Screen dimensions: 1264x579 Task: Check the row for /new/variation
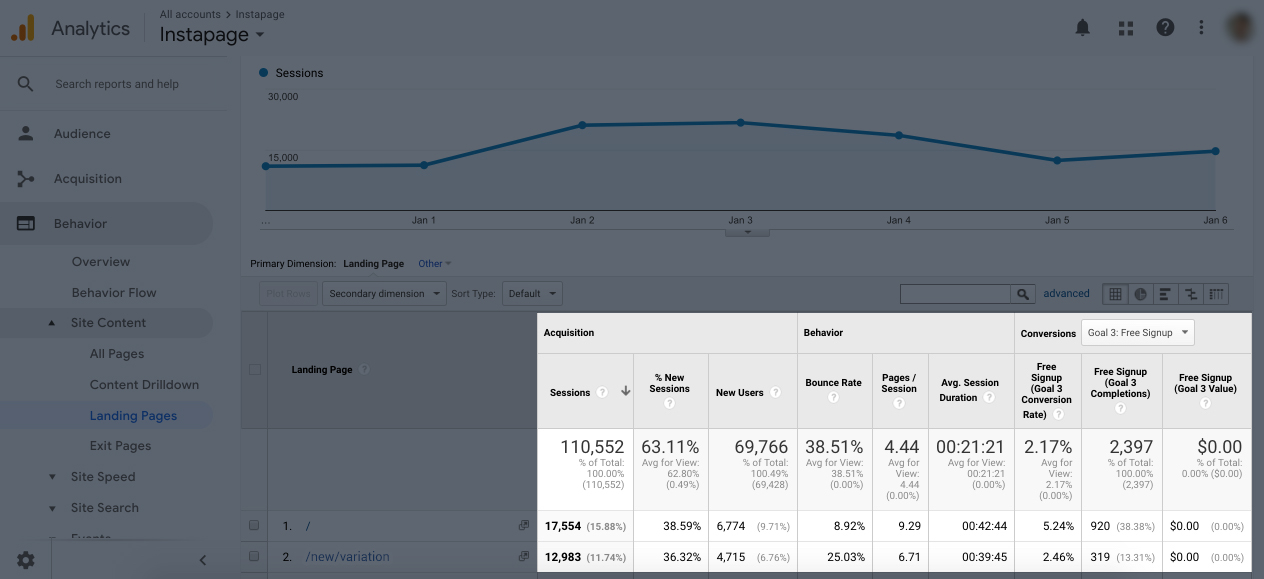254,556
